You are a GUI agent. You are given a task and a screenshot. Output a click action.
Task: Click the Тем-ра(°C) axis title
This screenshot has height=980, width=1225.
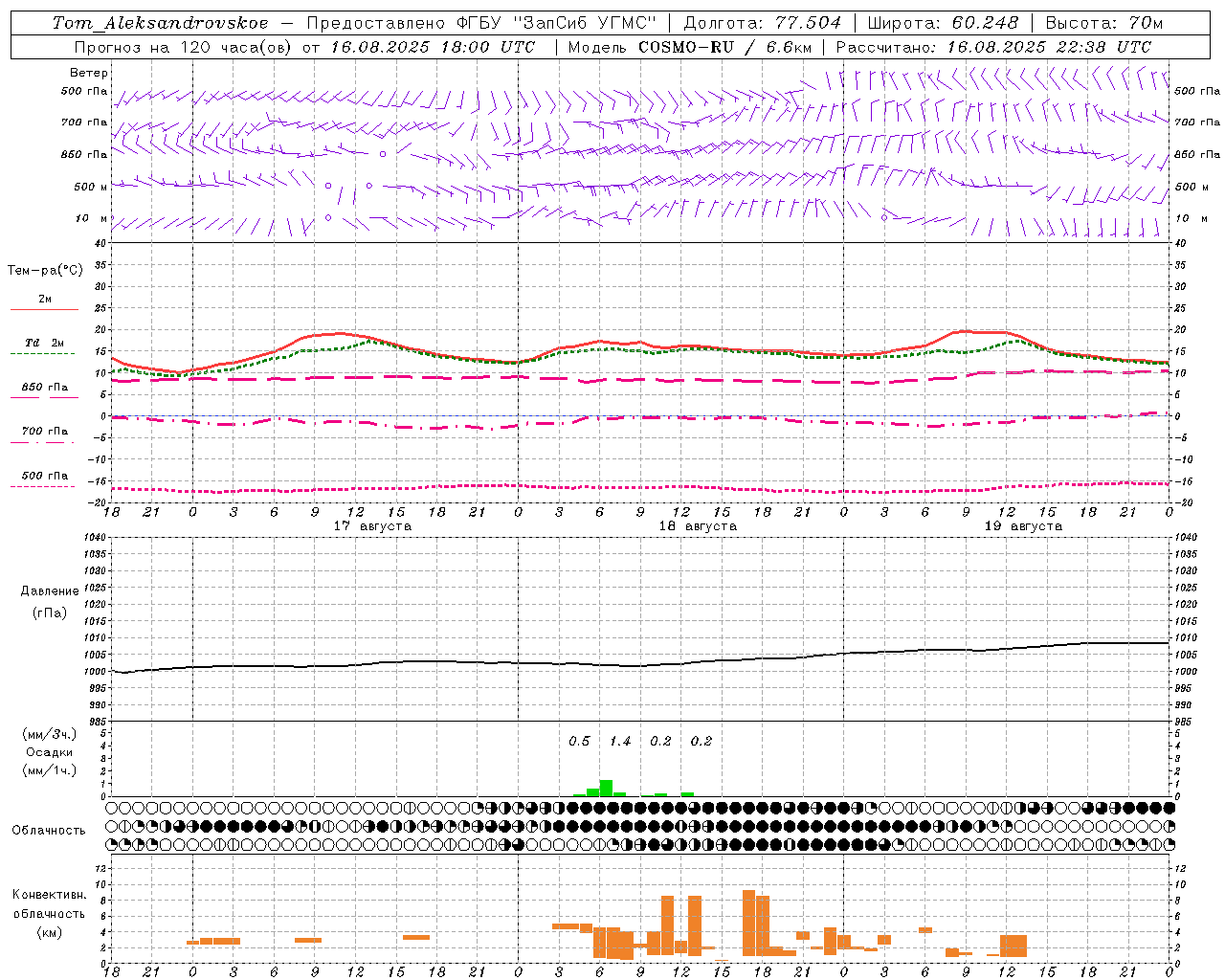45,271
